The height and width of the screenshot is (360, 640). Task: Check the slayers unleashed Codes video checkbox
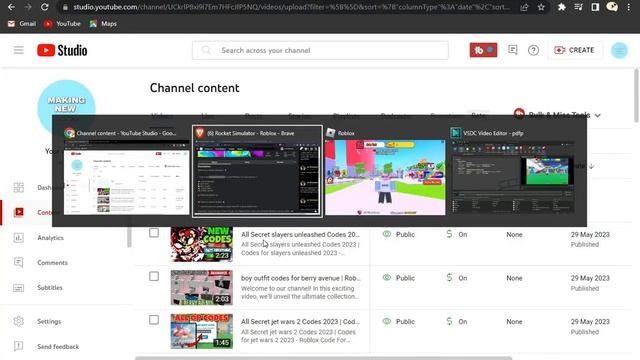(154, 233)
